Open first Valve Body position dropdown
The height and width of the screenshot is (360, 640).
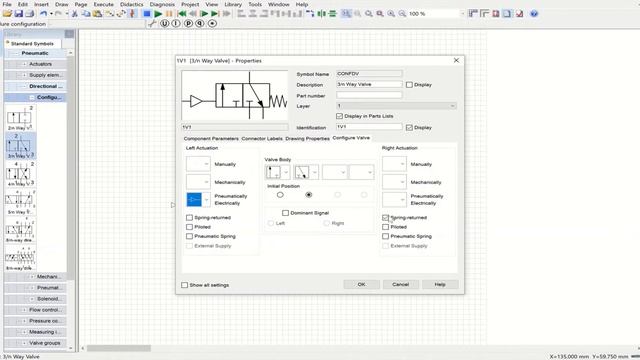pos(278,172)
